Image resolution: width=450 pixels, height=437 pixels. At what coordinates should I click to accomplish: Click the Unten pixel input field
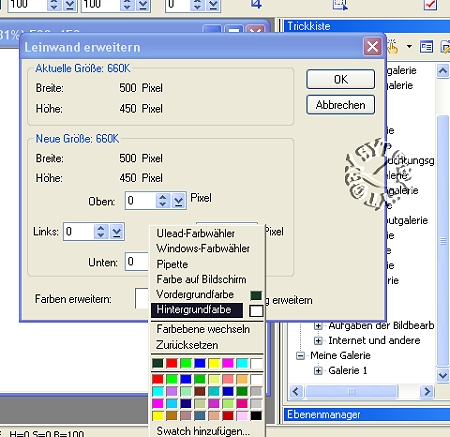point(137,262)
